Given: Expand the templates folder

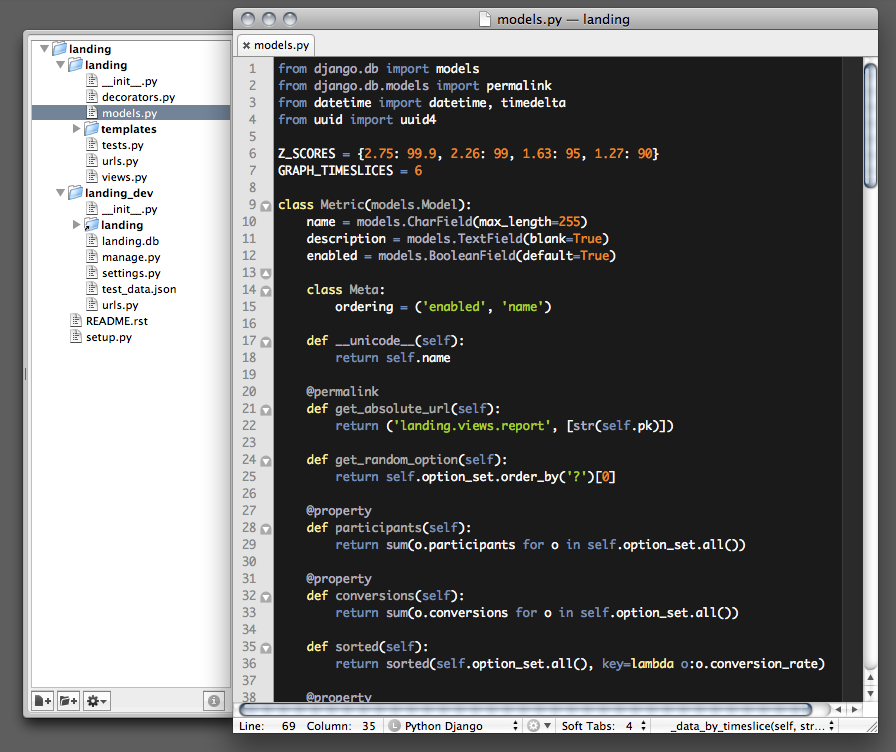Looking at the screenshot, I should tap(76, 129).
